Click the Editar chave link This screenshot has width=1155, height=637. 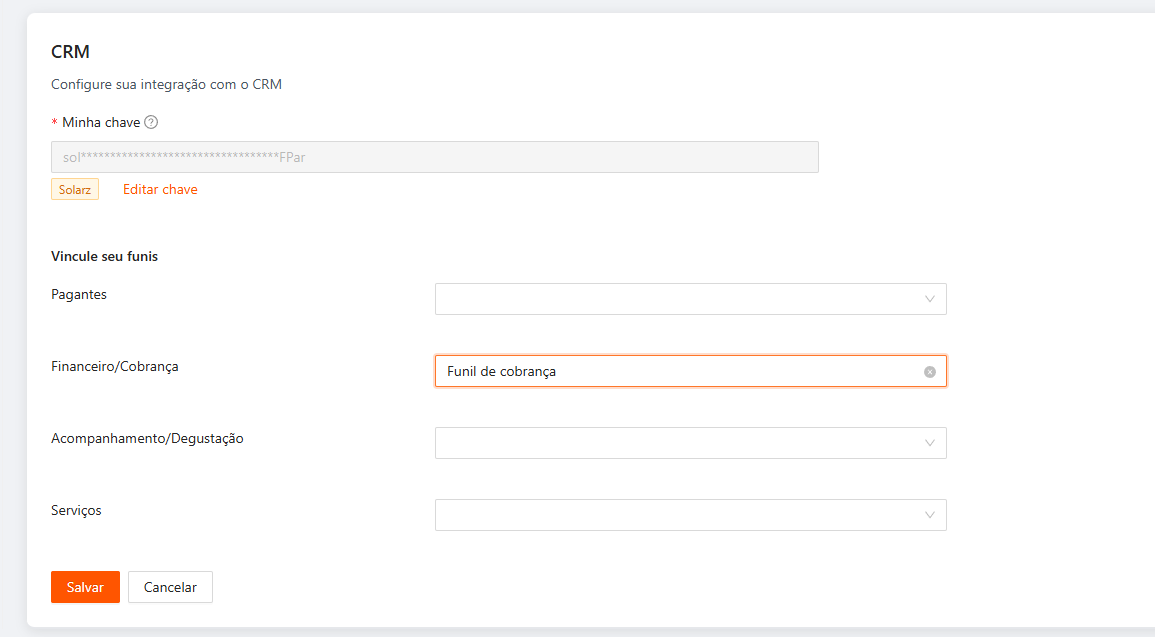(160, 189)
